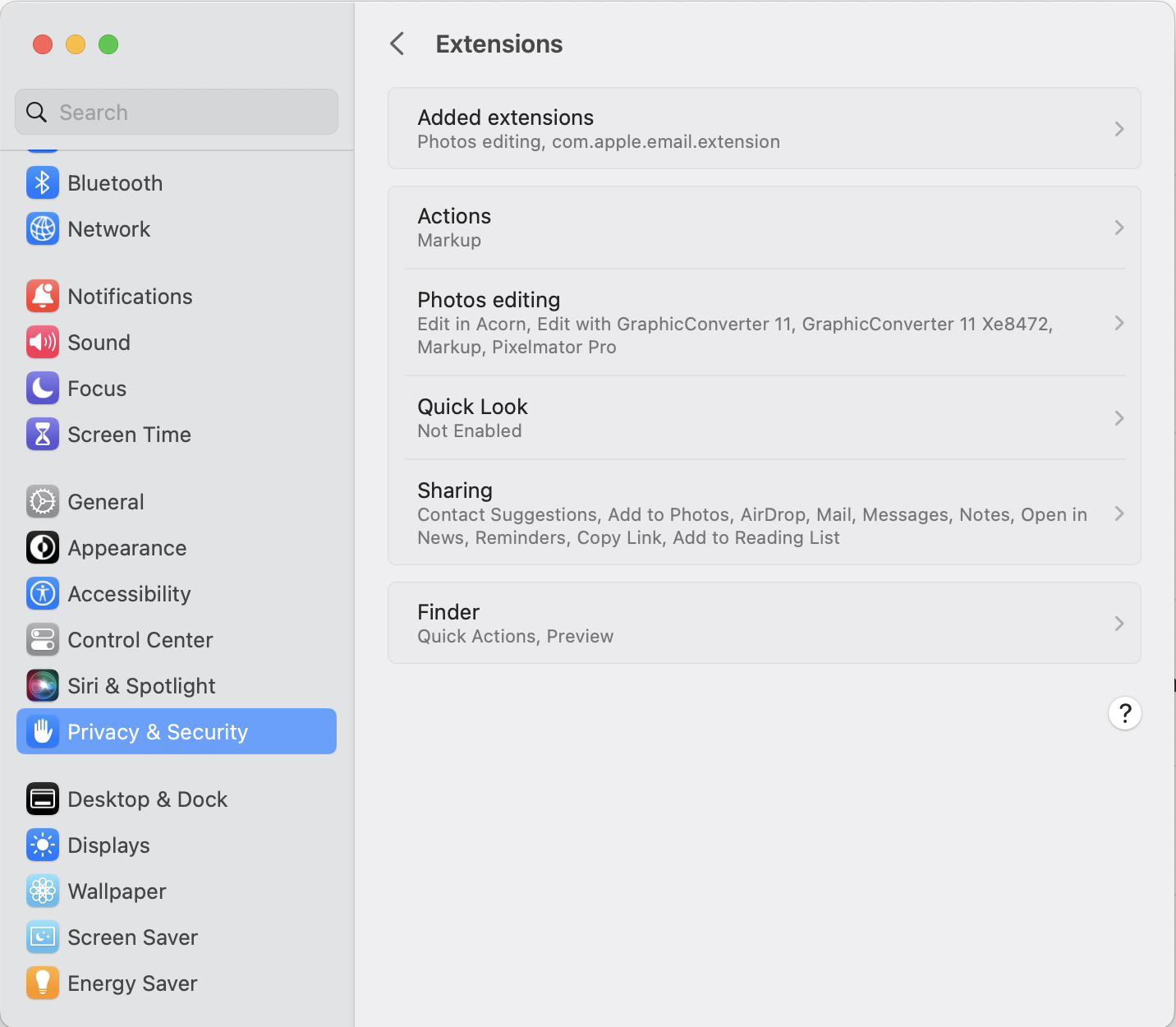Click the Sound speaker icon

43,343
